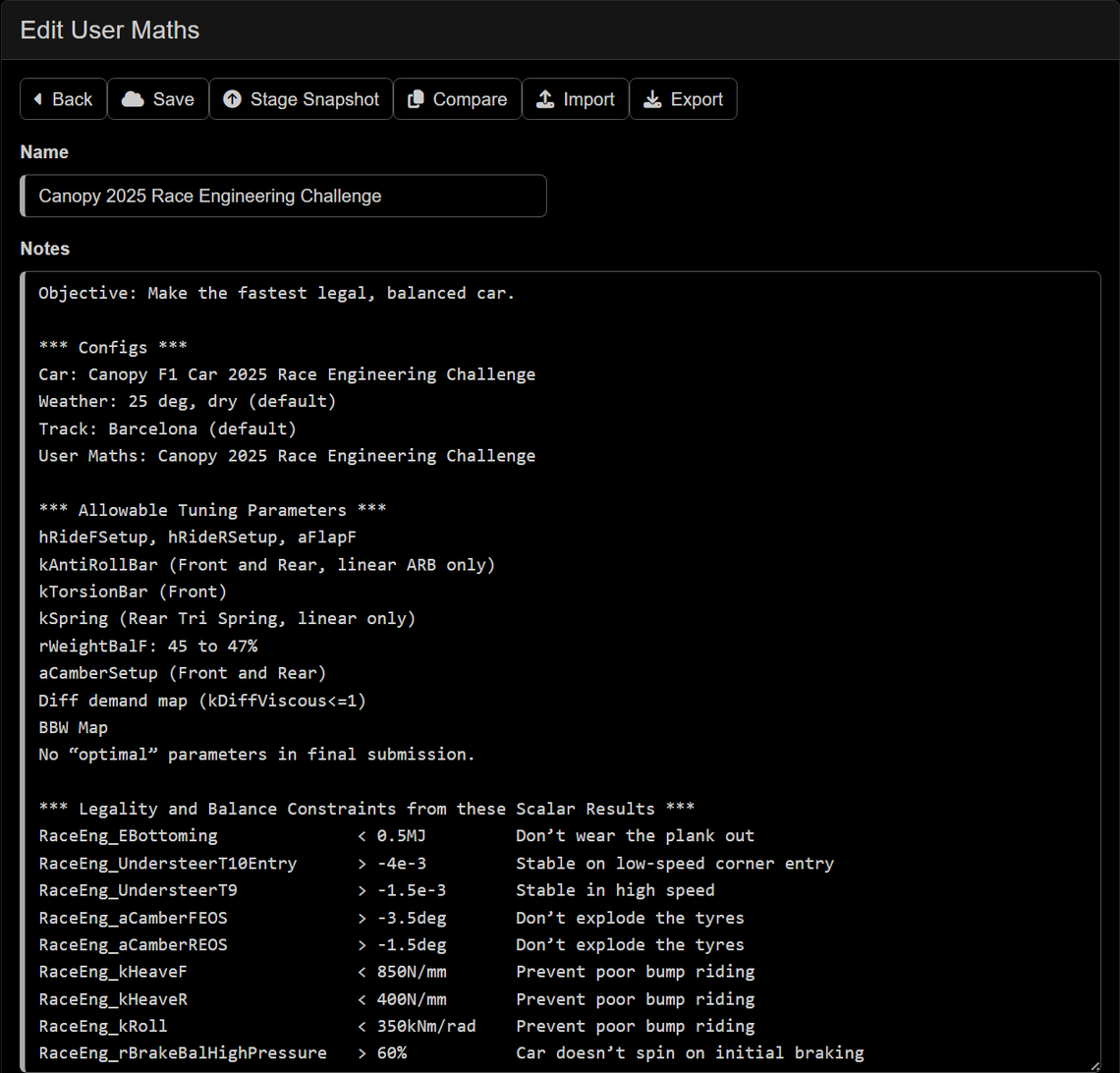Viewport: 1120px width, 1073px height.
Task: Click the 'Weather: 25 deg, dry (default)' line
Action: pos(187,402)
